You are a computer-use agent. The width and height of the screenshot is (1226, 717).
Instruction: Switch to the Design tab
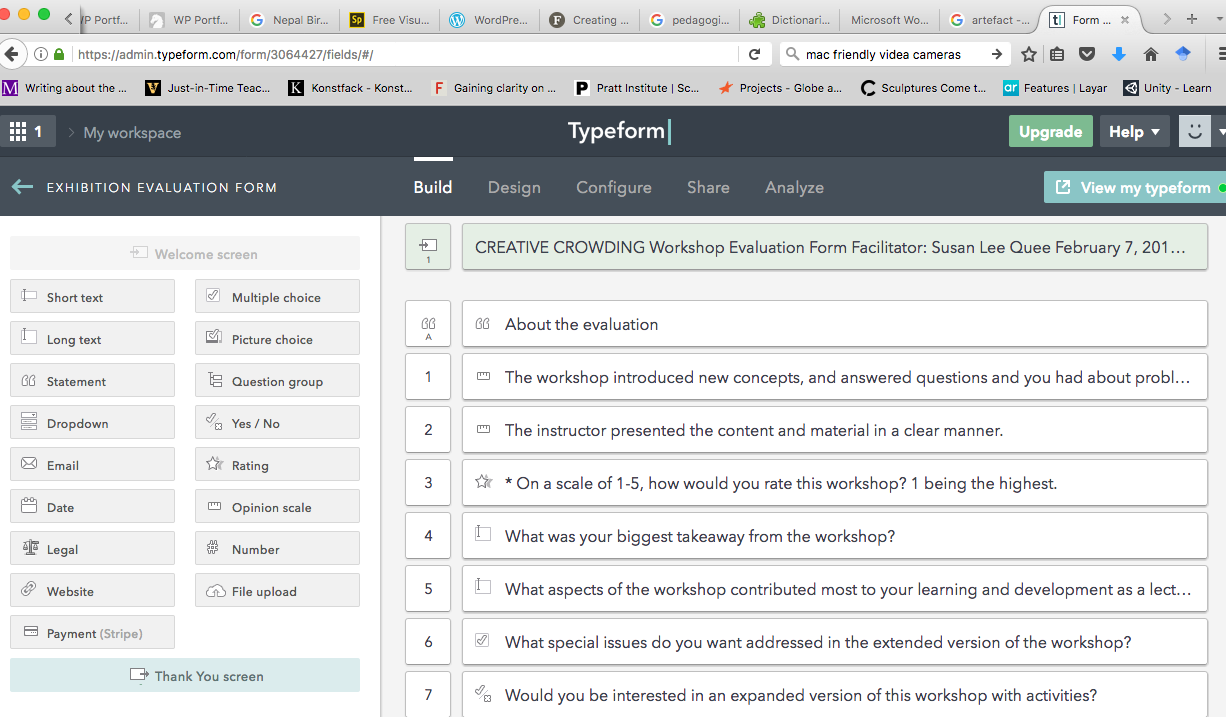click(514, 187)
